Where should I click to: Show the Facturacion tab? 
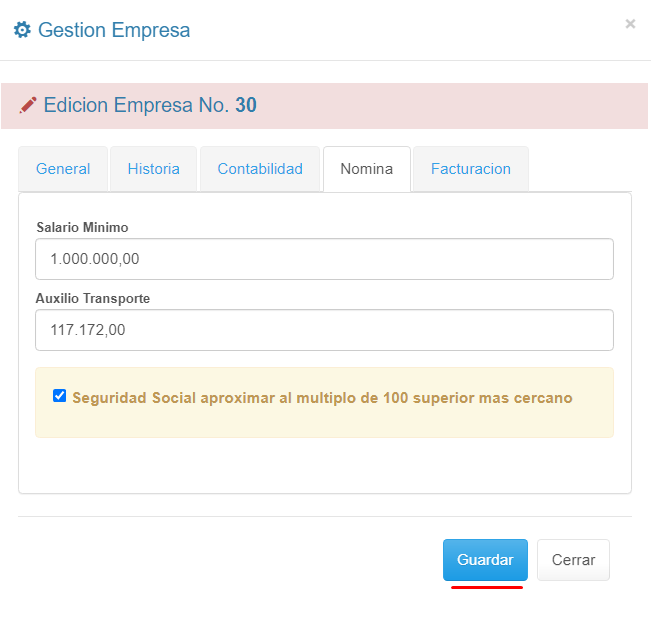point(471,169)
